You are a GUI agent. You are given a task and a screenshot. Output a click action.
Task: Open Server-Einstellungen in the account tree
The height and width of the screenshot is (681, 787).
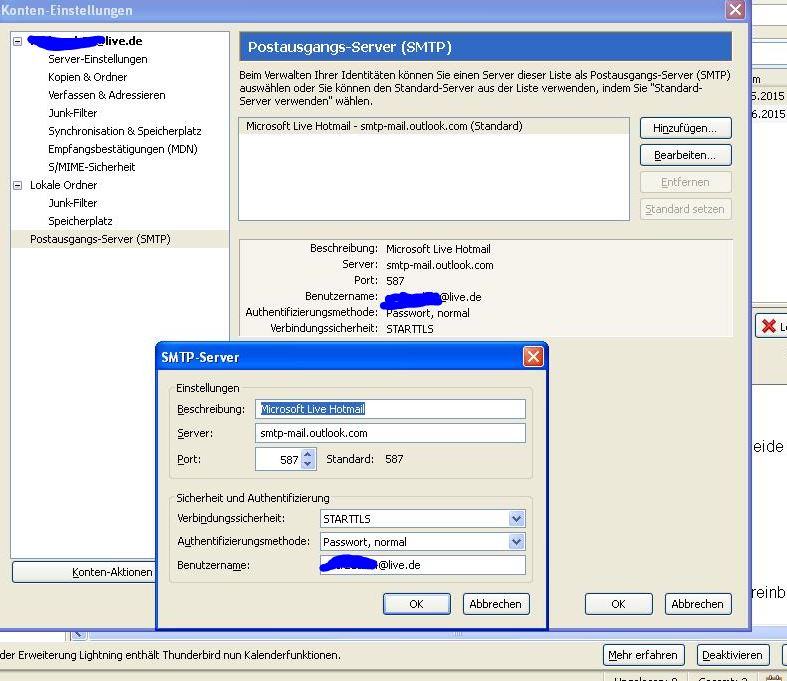pos(98,59)
